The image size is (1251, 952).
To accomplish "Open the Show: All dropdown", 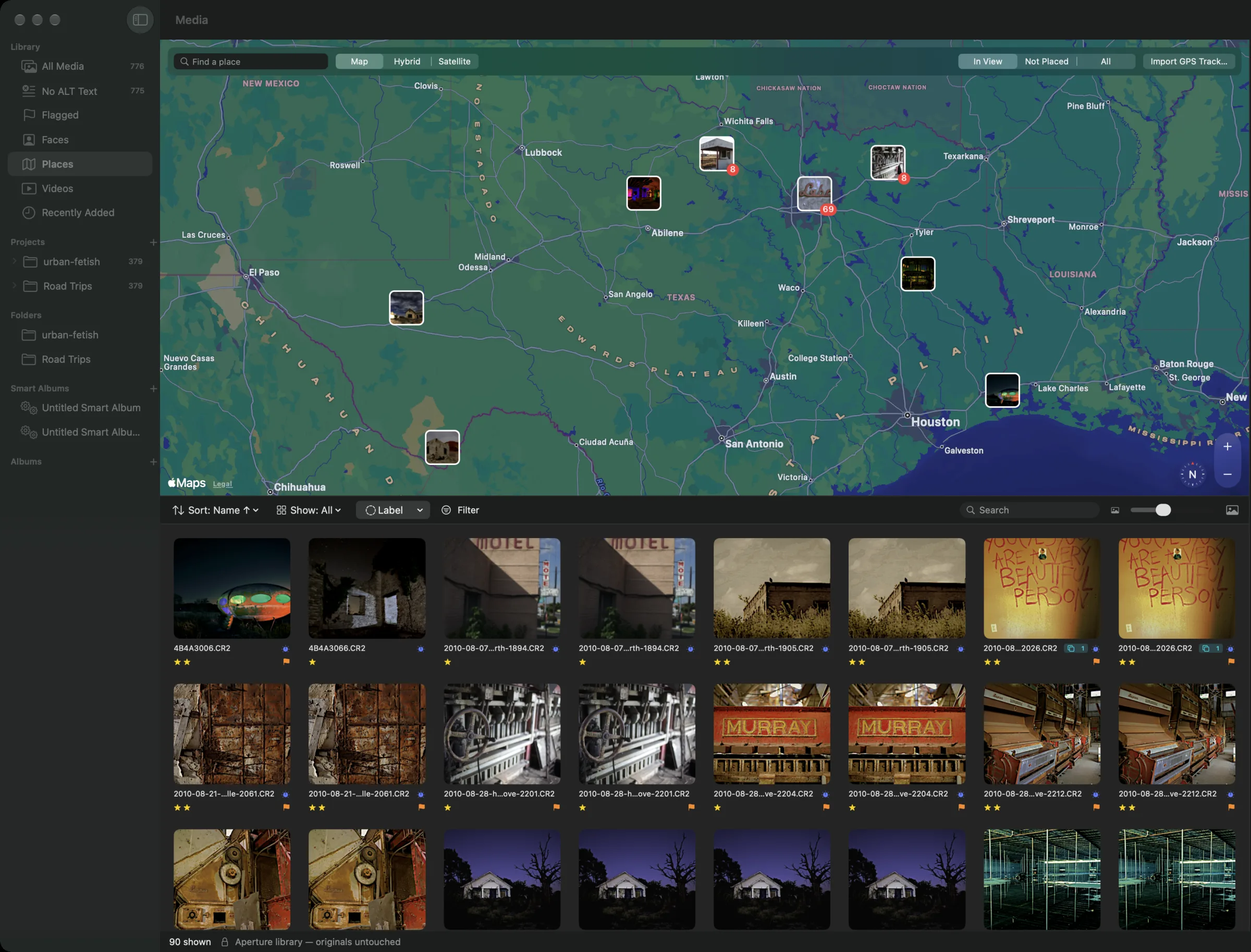I will [x=309, y=510].
